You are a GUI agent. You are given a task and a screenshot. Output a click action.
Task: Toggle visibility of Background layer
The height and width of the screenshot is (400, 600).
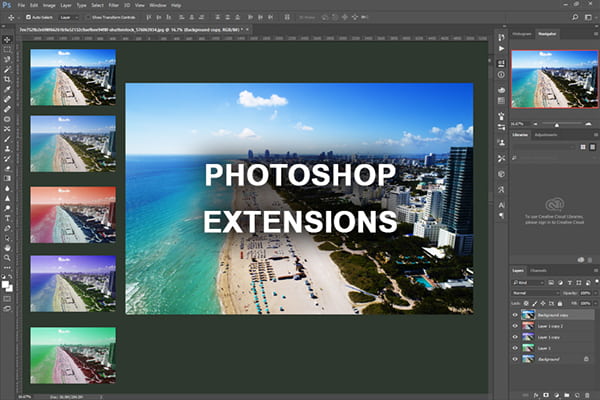pos(515,359)
